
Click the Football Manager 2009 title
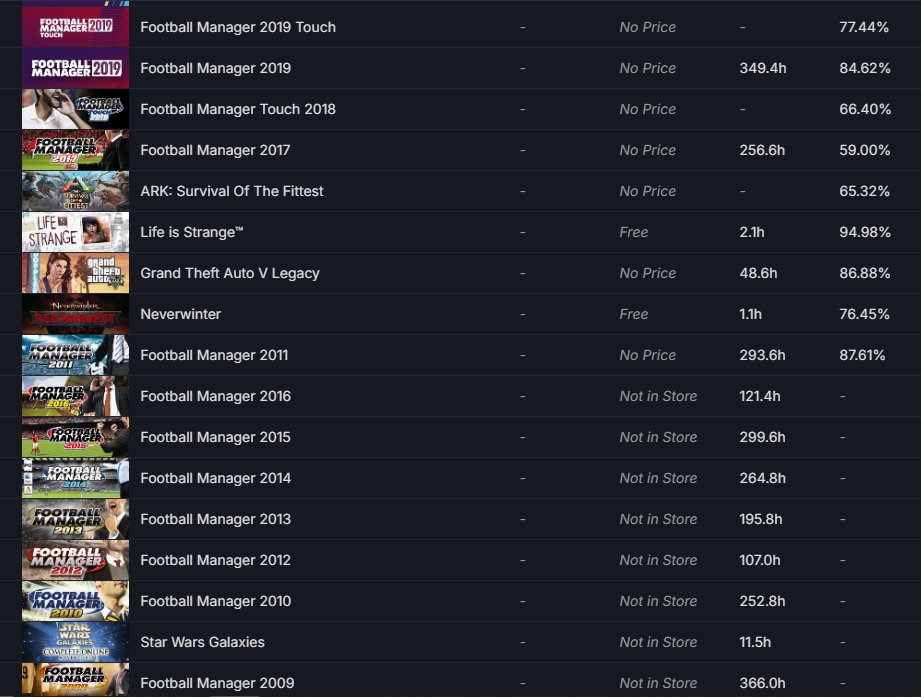(x=217, y=683)
